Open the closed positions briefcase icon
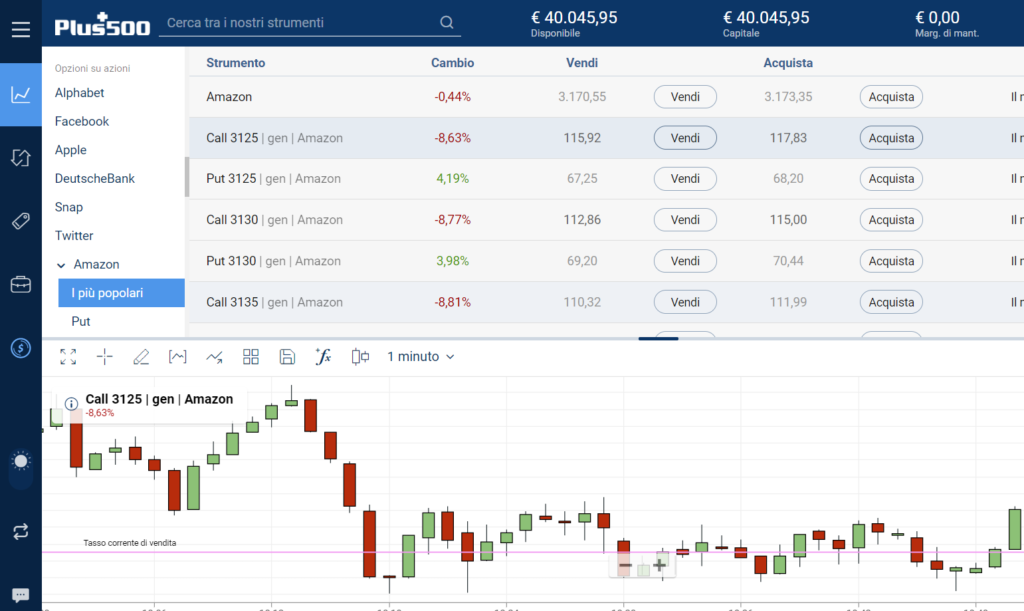The width and height of the screenshot is (1024, 611). pos(21,285)
